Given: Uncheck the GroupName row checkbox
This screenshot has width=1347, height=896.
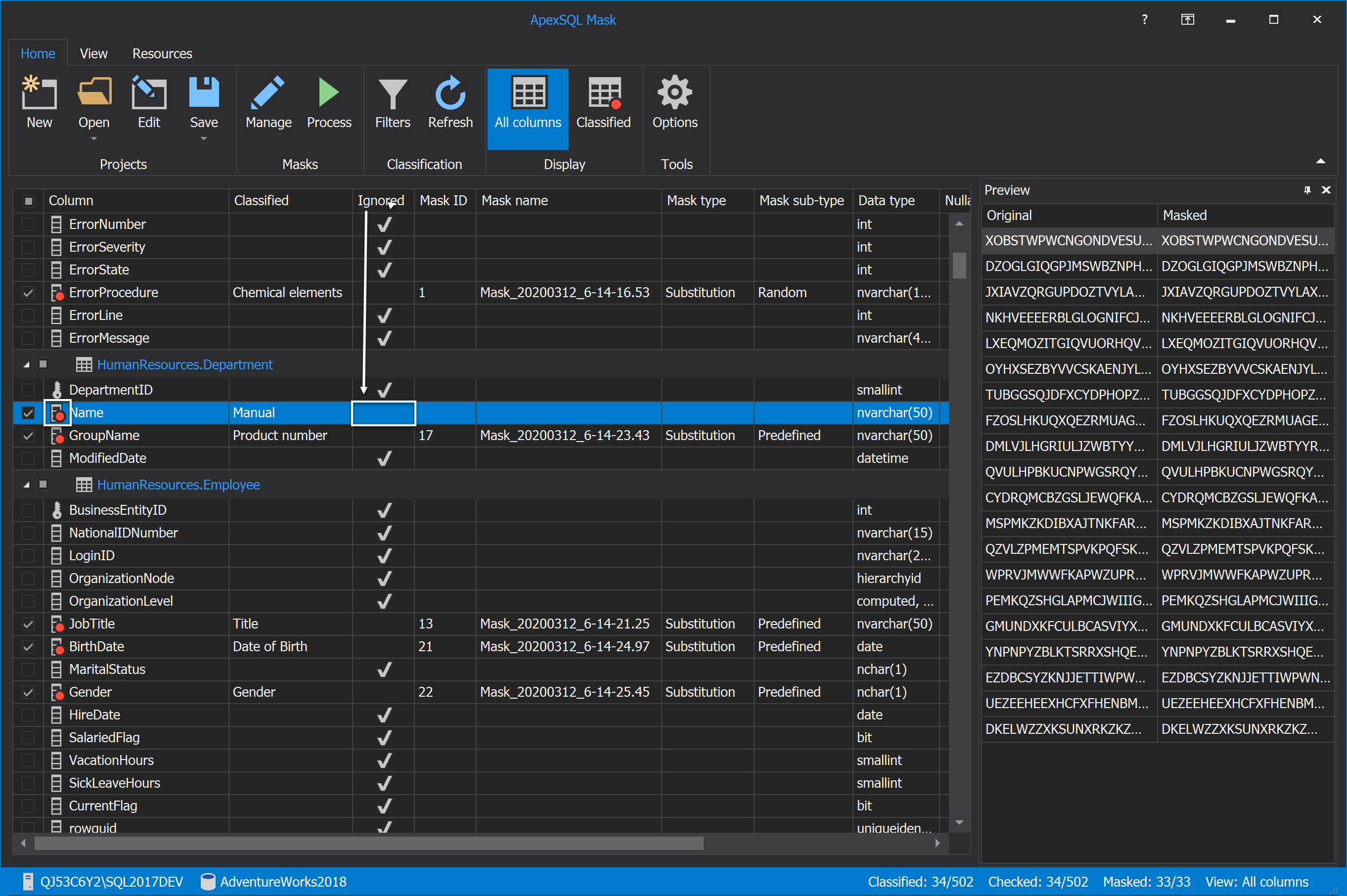Looking at the screenshot, I should (28, 436).
